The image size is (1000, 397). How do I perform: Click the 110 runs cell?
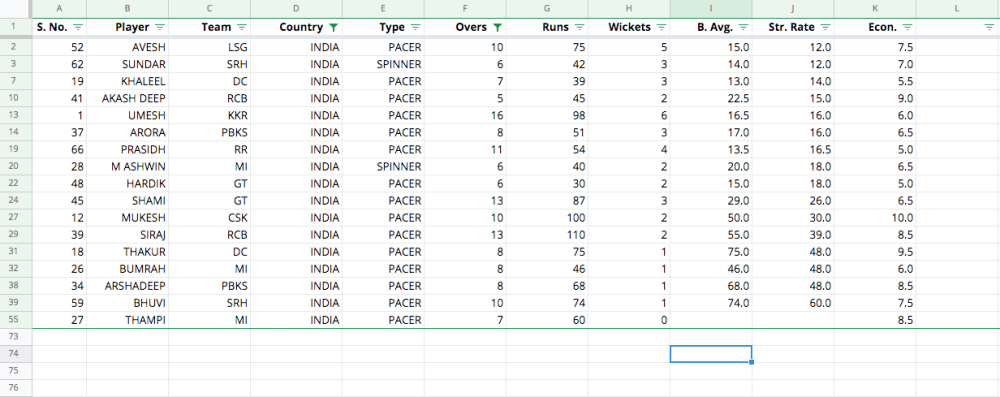pos(547,235)
